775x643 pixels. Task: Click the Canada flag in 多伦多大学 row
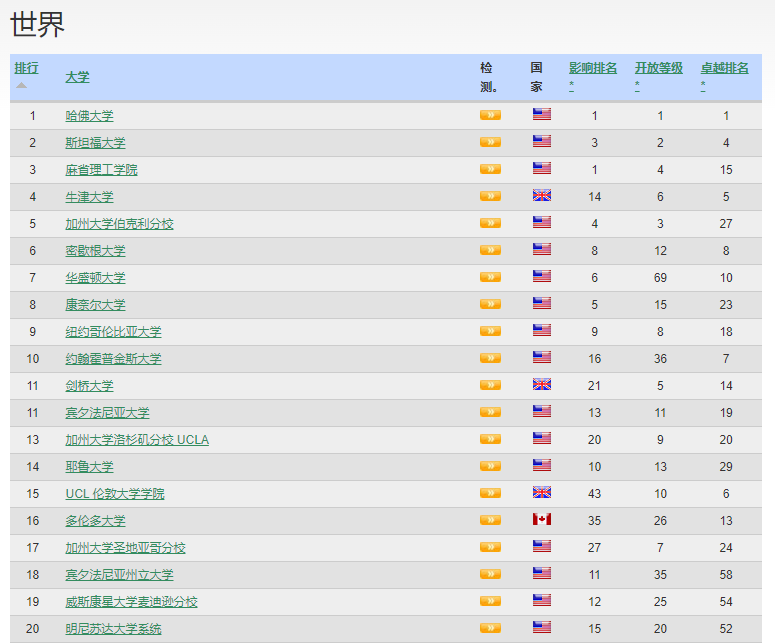pos(542,519)
